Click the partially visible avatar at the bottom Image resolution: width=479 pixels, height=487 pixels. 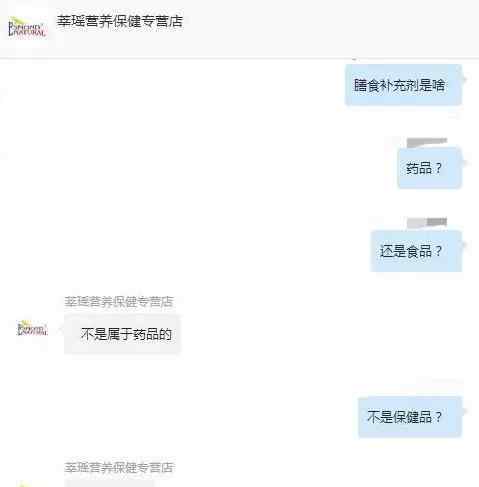coord(32,484)
